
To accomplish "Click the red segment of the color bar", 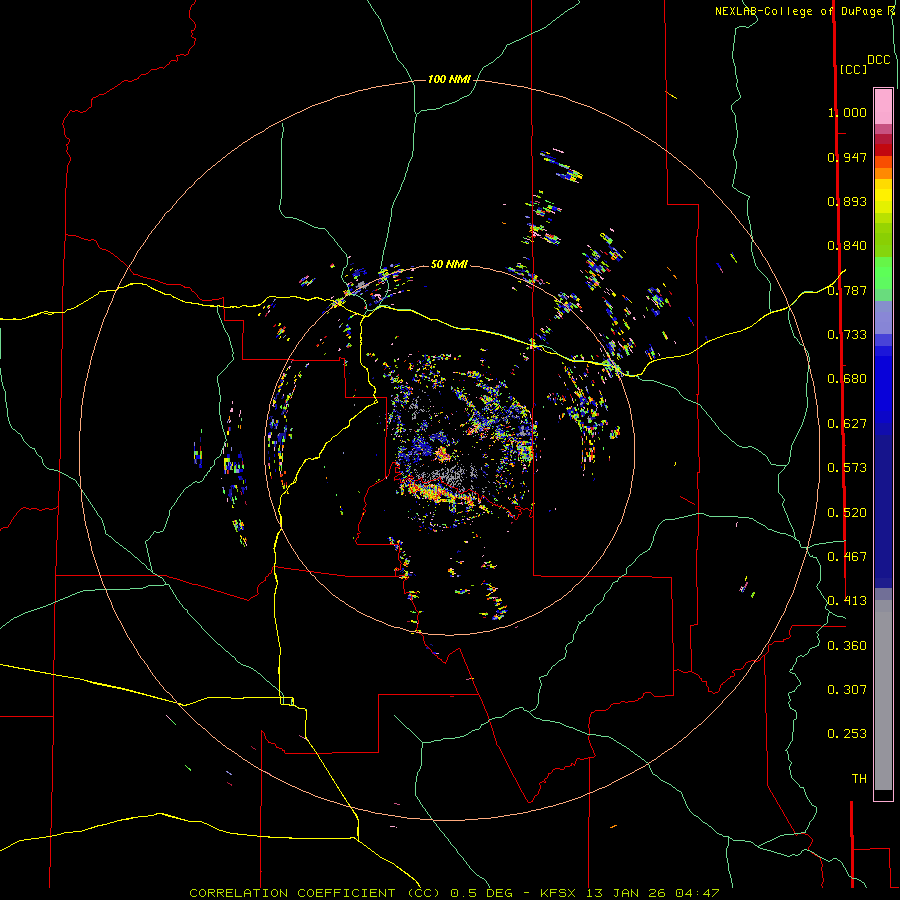I will pyautogui.click(x=883, y=150).
